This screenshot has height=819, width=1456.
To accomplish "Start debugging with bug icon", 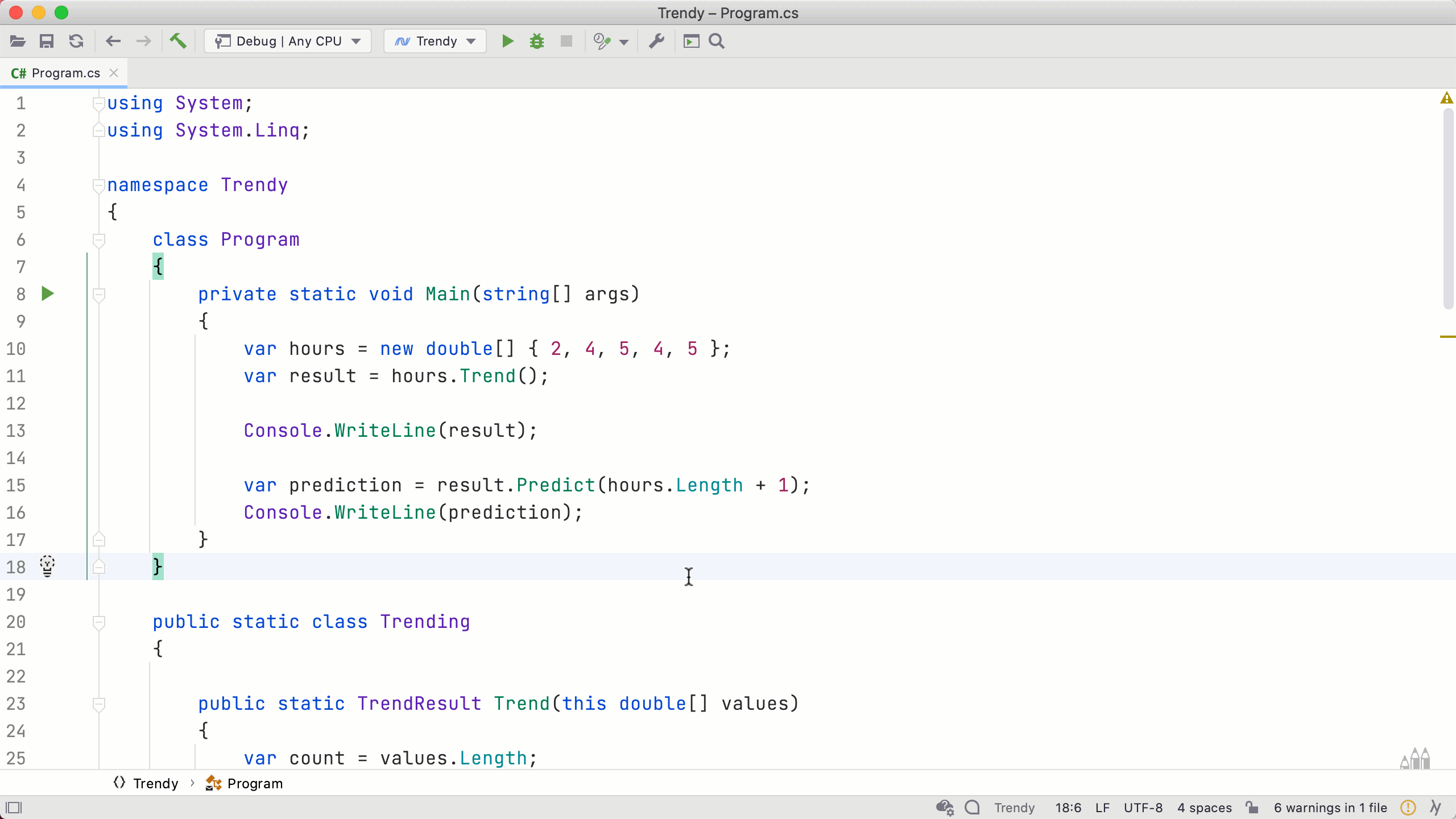I will click(536, 41).
